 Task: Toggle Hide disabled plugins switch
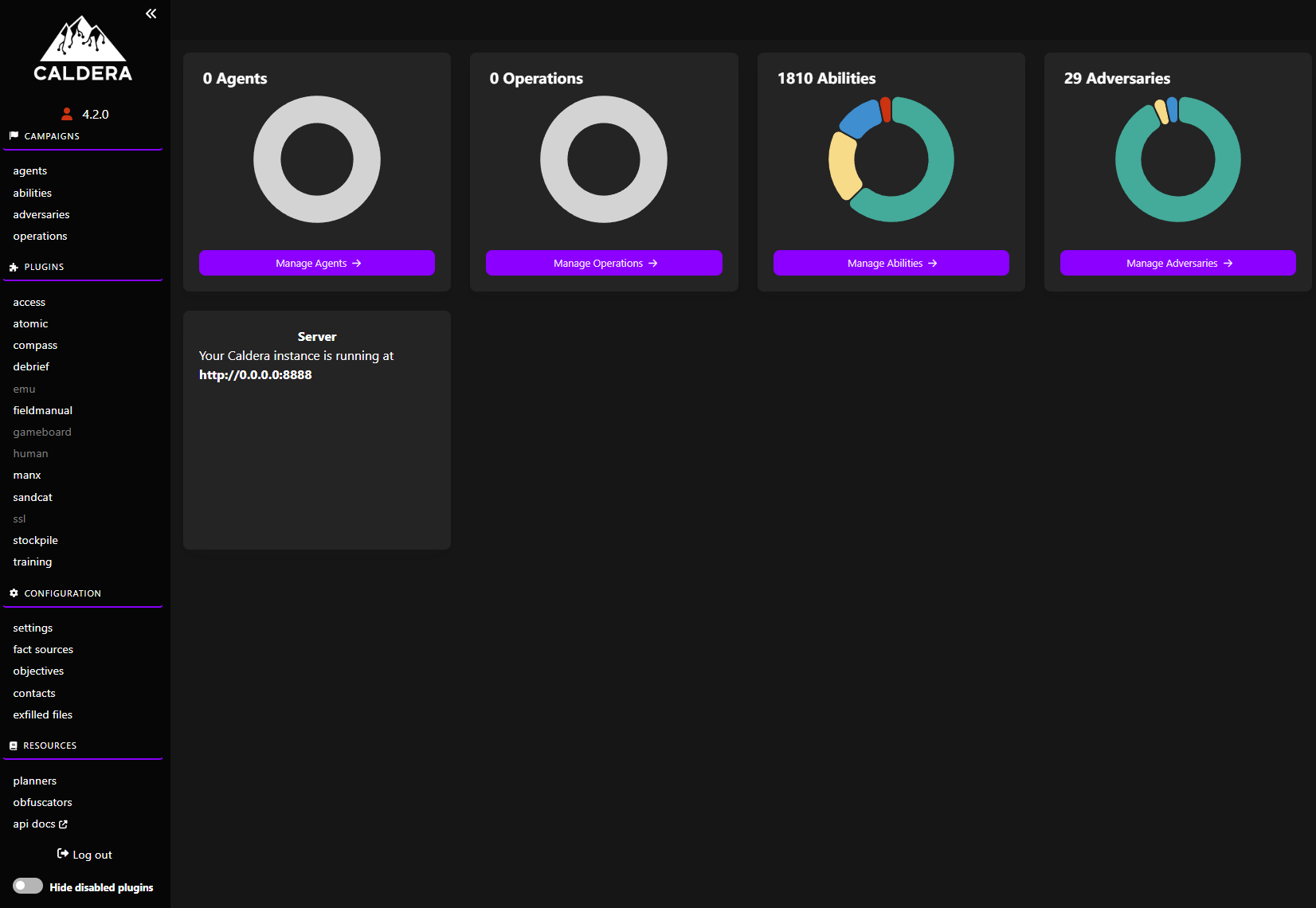(28, 886)
